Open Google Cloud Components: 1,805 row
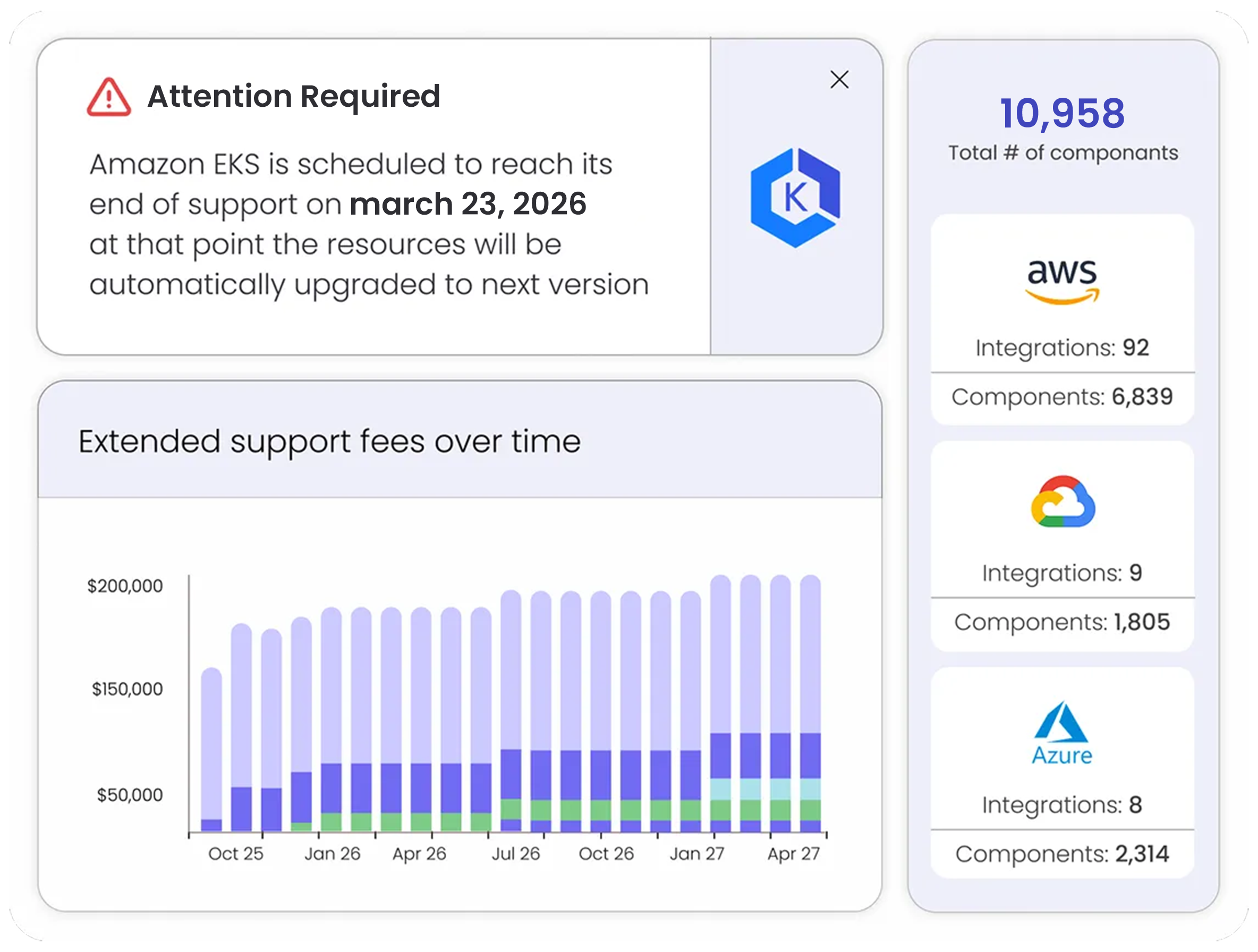 [1062, 622]
